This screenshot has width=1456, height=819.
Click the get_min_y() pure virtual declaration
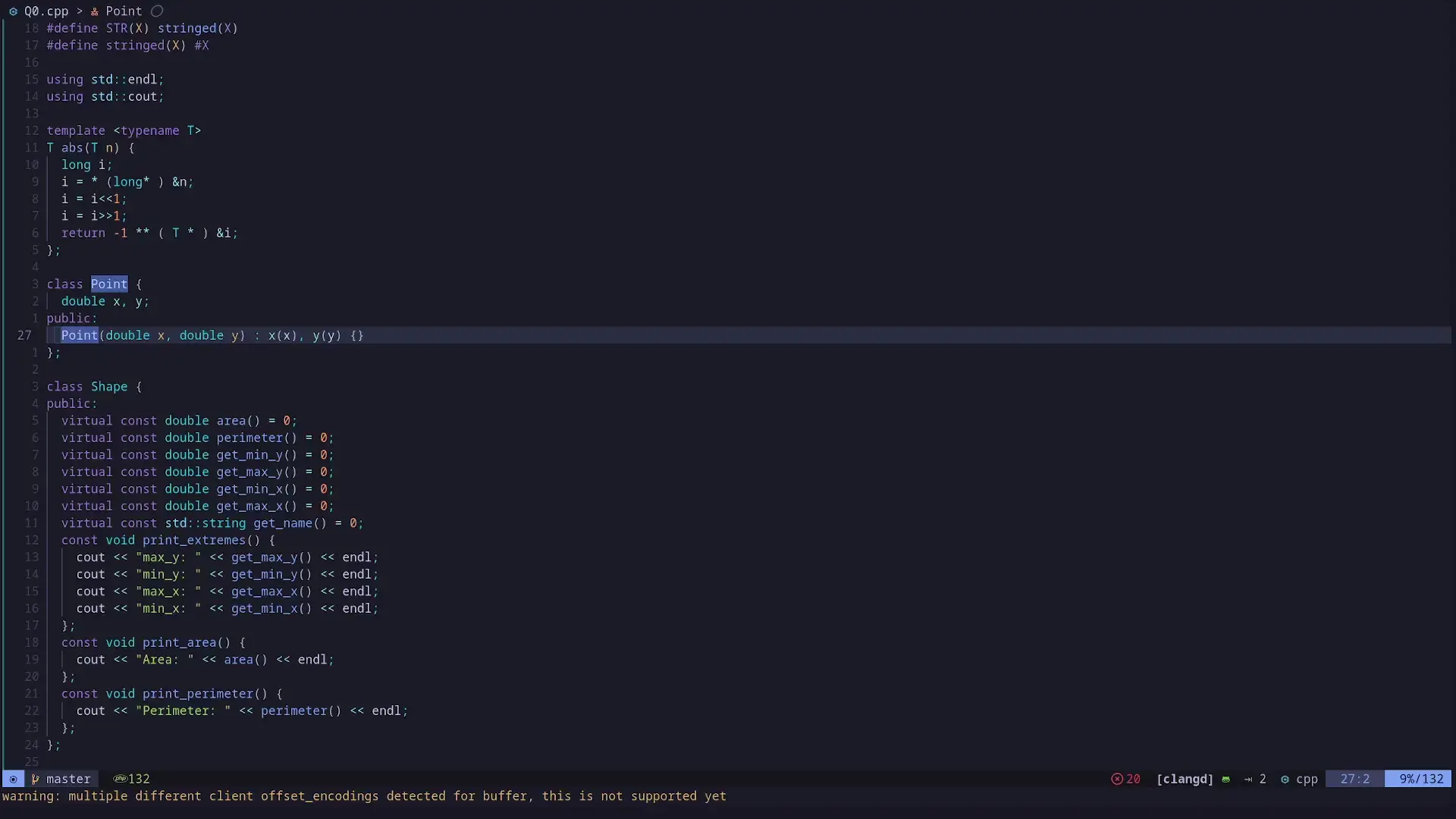tap(198, 455)
